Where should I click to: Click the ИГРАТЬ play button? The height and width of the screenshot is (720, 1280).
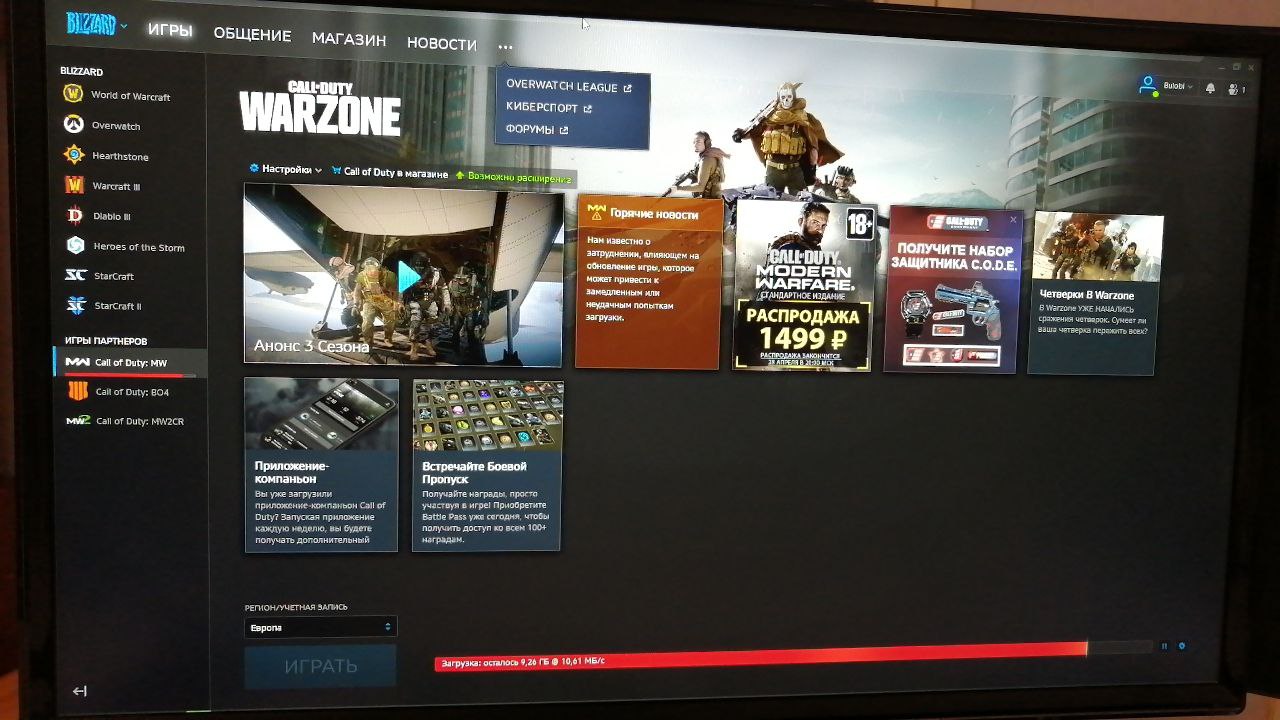[x=320, y=666]
